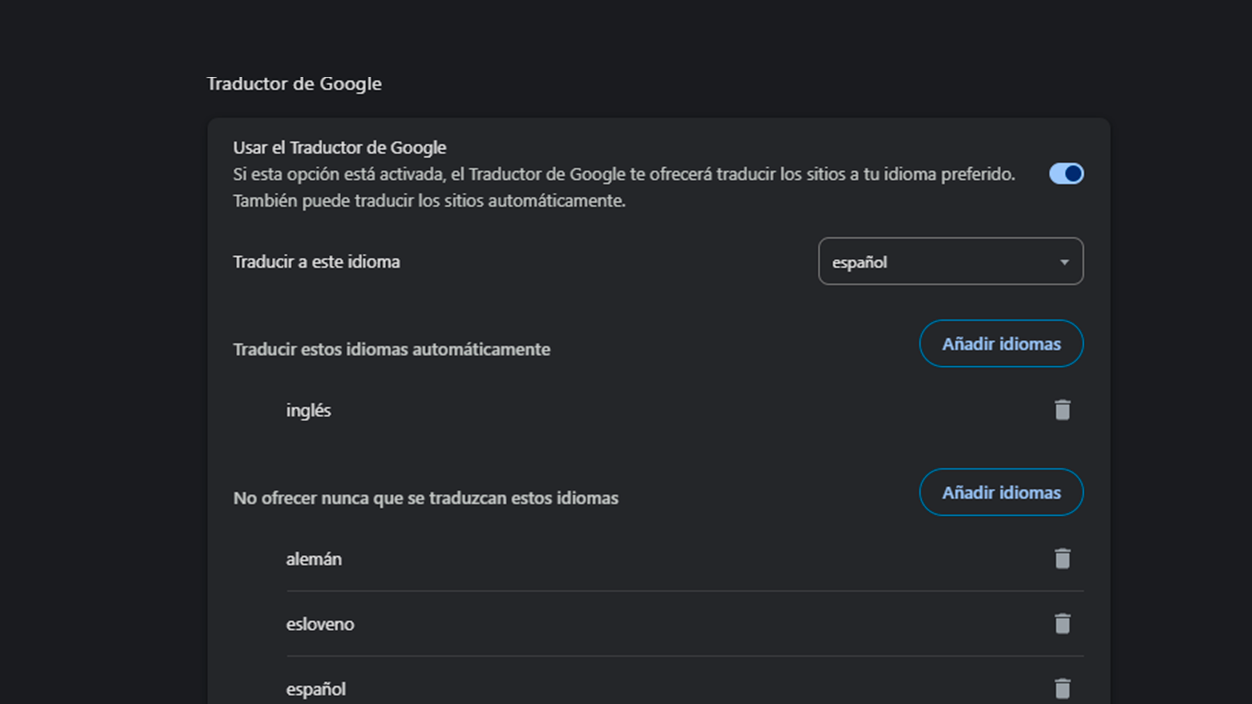Remove esloveno from never-translate list
1252x704 pixels.
coord(1063,623)
